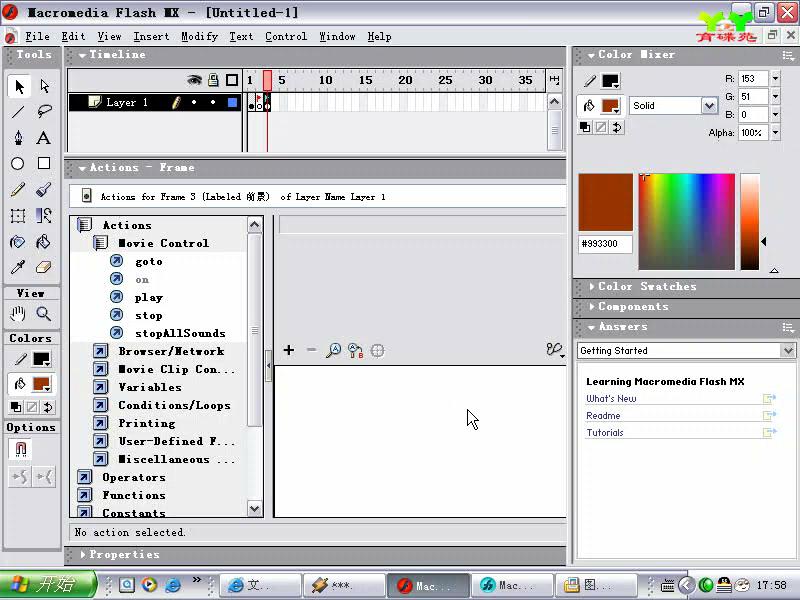Open the Readme link
The width and height of the screenshot is (800, 600).
(603, 416)
